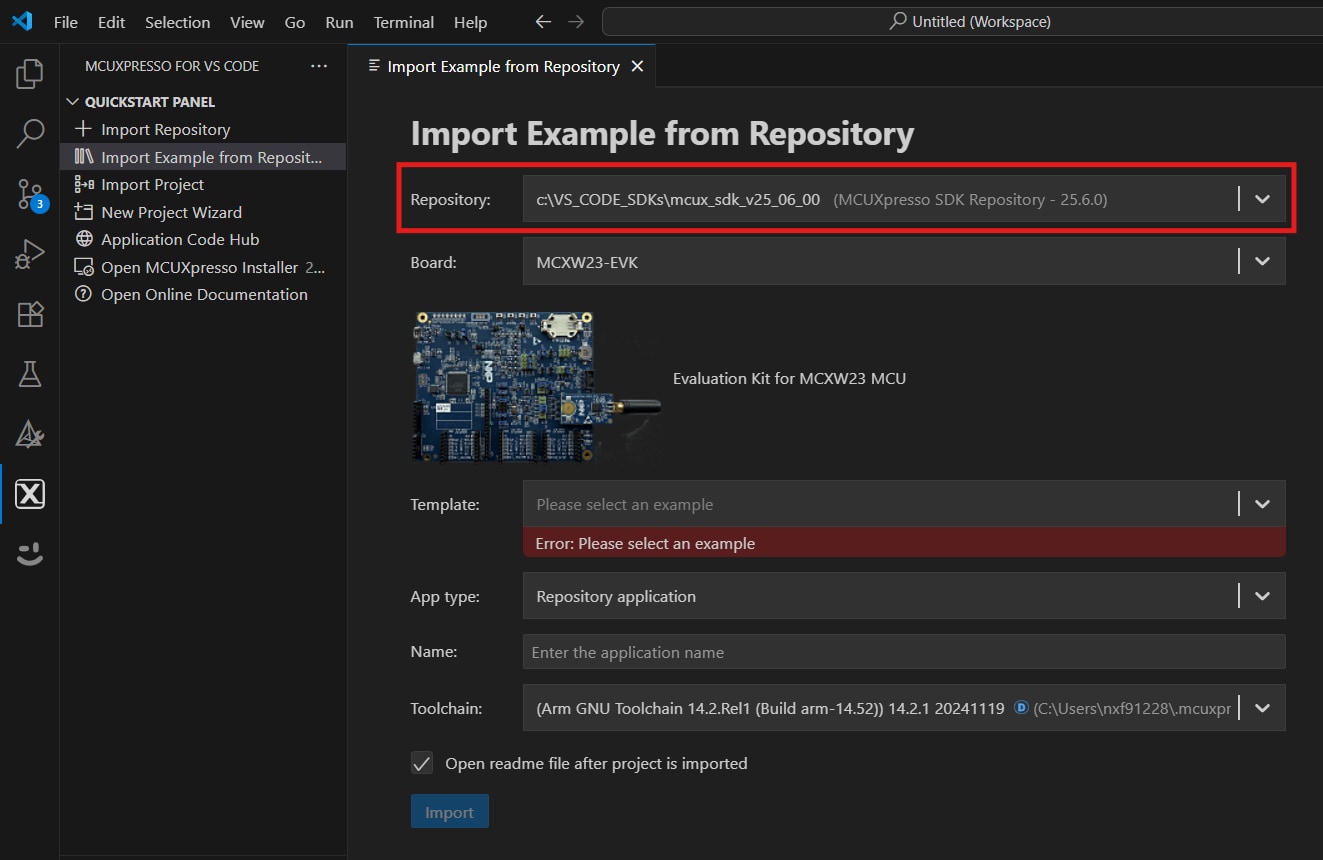Go back using the navigation arrow
Viewport: 1323px width, 860px height.
(543, 22)
